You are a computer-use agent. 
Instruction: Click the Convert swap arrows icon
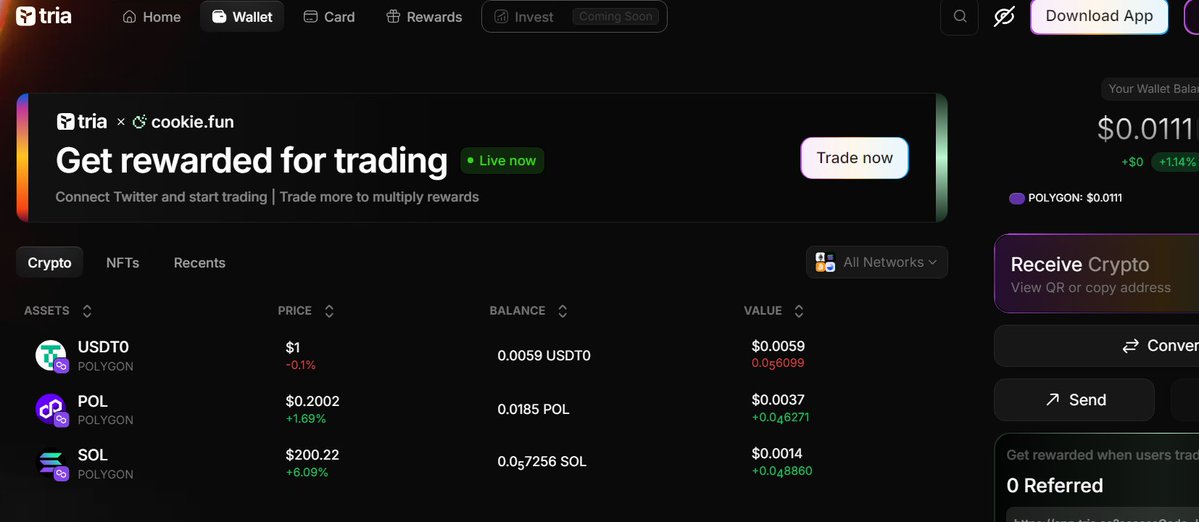pyautogui.click(x=1131, y=346)
